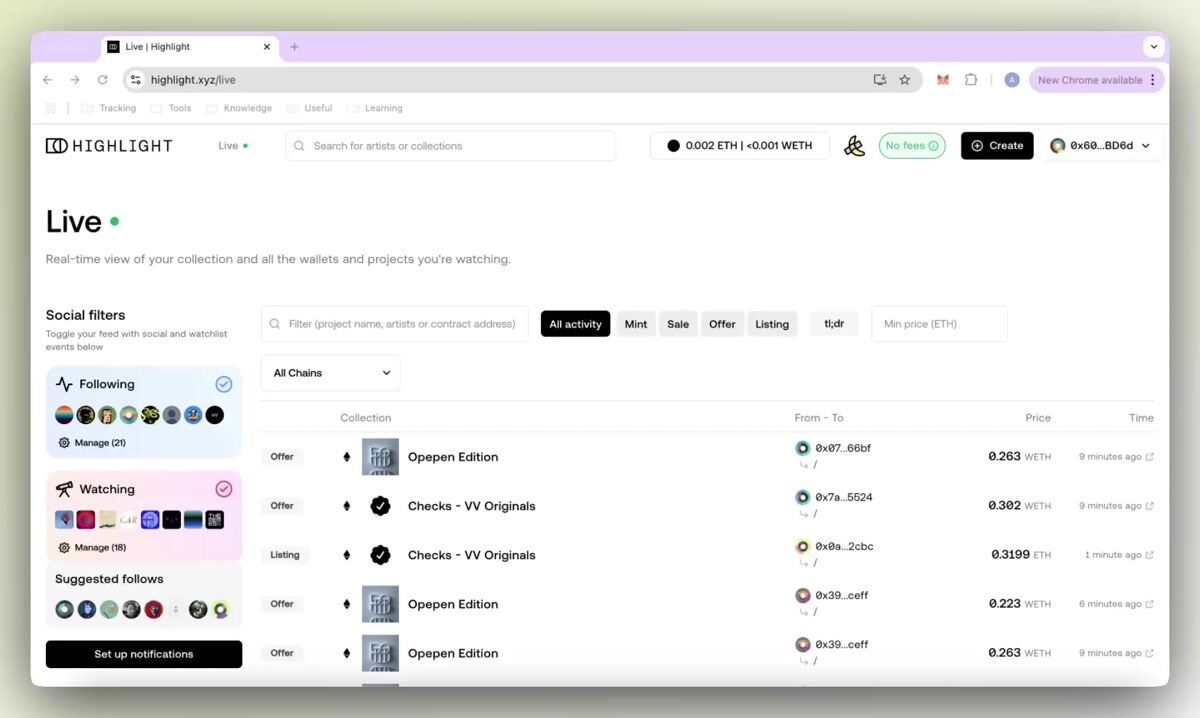1200x718 pixels.
Task: Click the Create button
Action: pyautogui.click(x=997, y=146)
